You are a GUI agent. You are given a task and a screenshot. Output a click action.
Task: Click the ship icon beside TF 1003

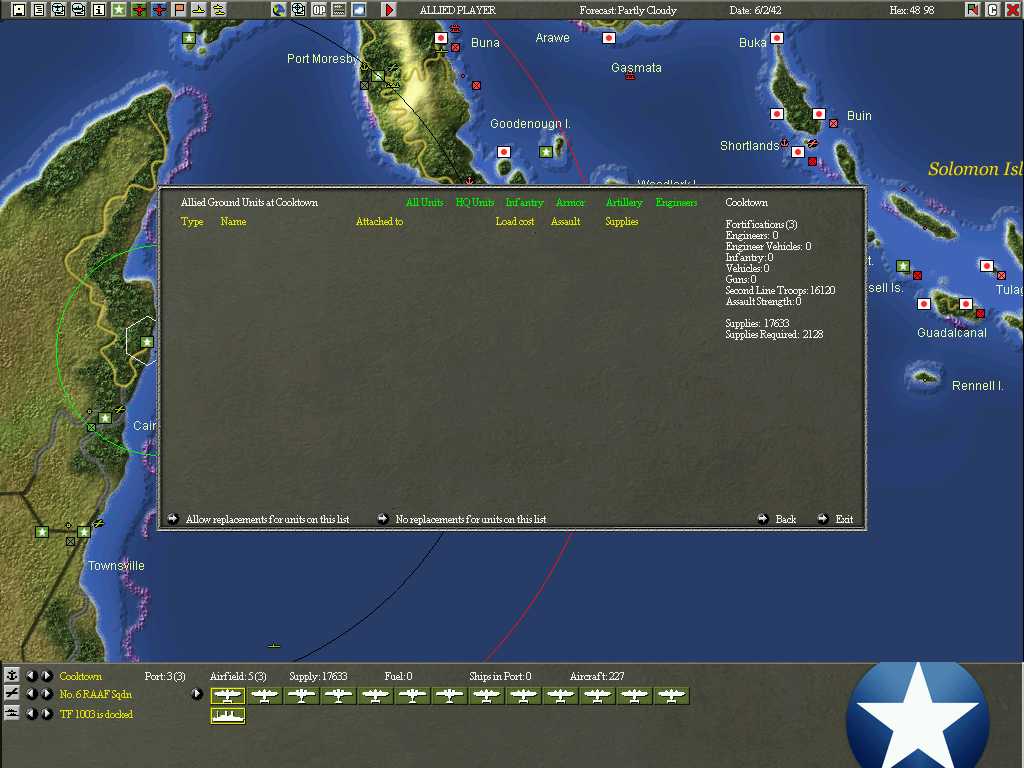click(11, 713)
